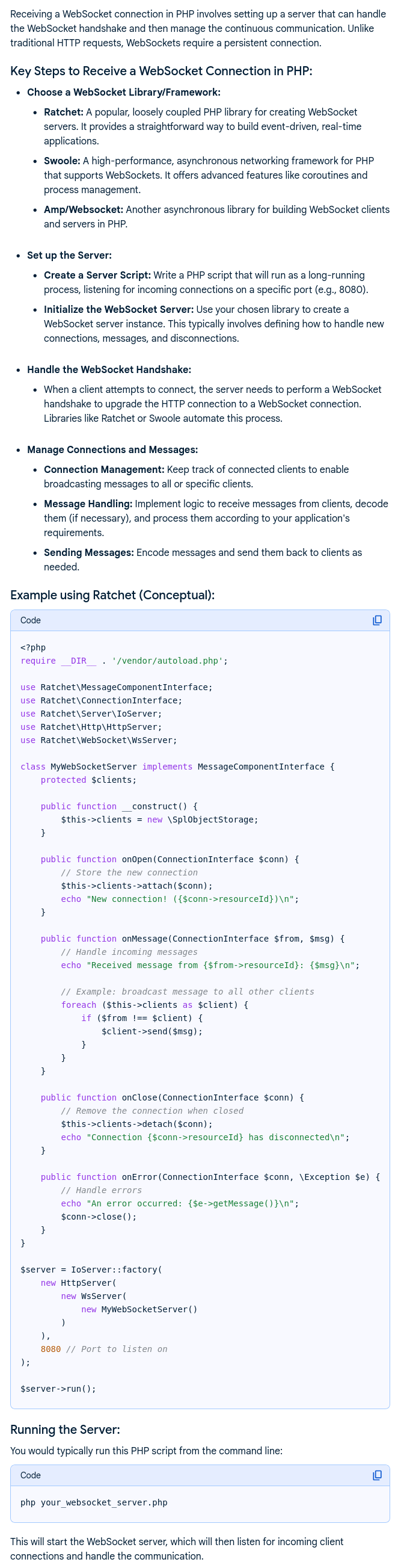This screenshot has height=1568, width=401.
Task: Click the '$server->run();' code line
Action: tap(58, 1389)
